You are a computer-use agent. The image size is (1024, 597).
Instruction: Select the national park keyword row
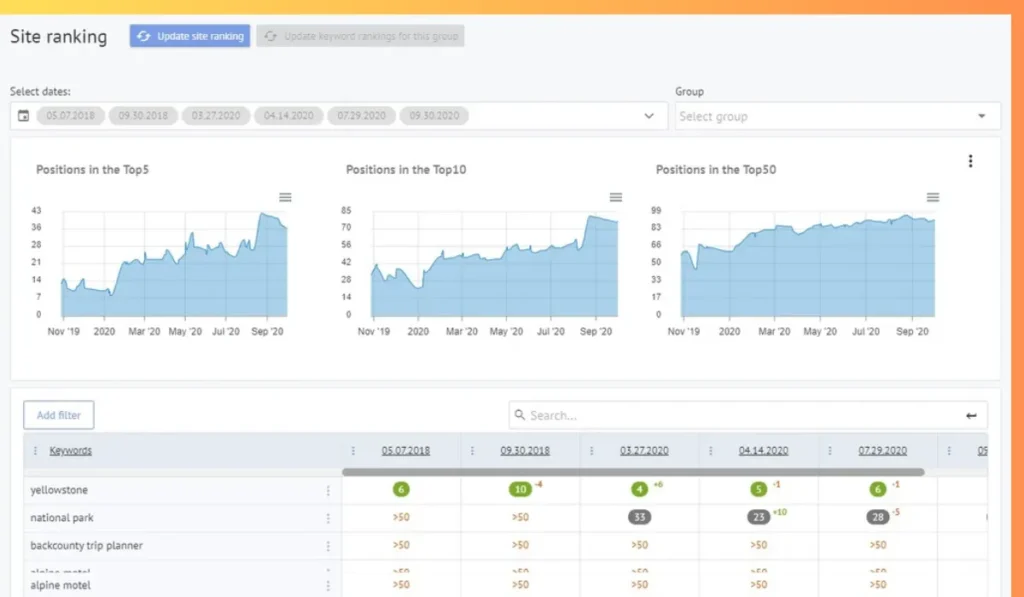click(62, 518)
